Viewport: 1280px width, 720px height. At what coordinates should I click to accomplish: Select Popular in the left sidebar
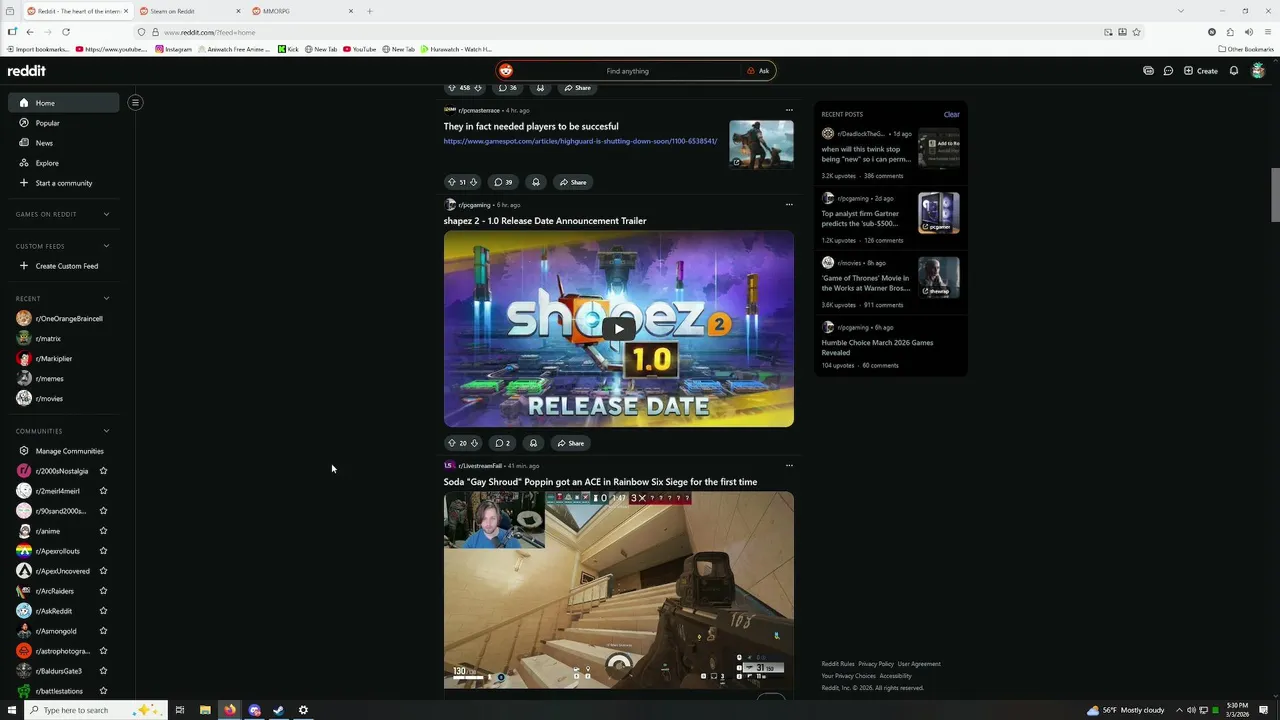pos(63,123)
